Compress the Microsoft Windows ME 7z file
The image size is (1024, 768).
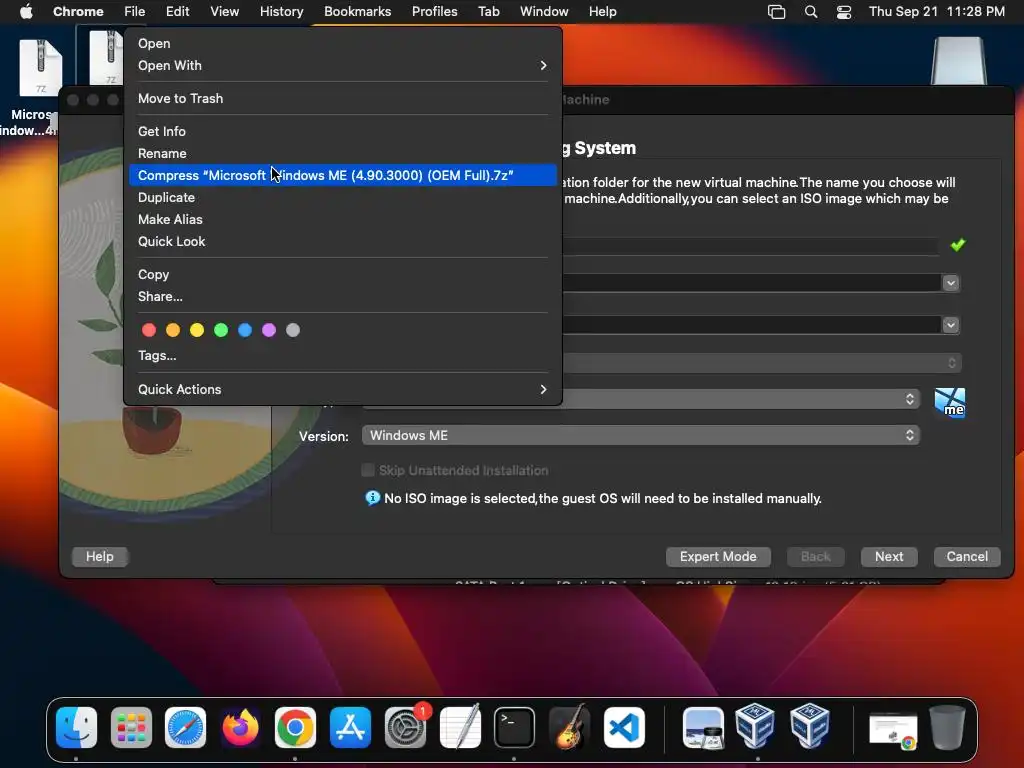pyautogui.click(x=343, y=175)
